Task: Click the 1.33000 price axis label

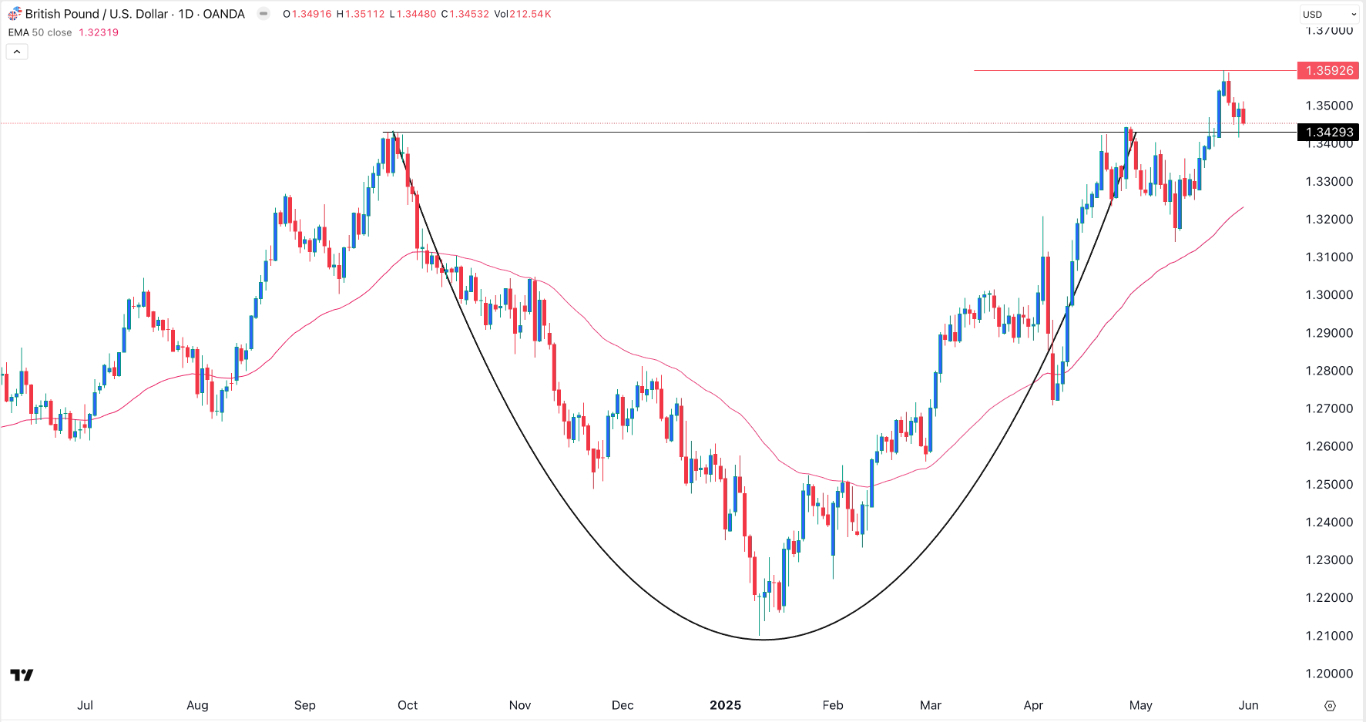Action: tap(1329, 181)
